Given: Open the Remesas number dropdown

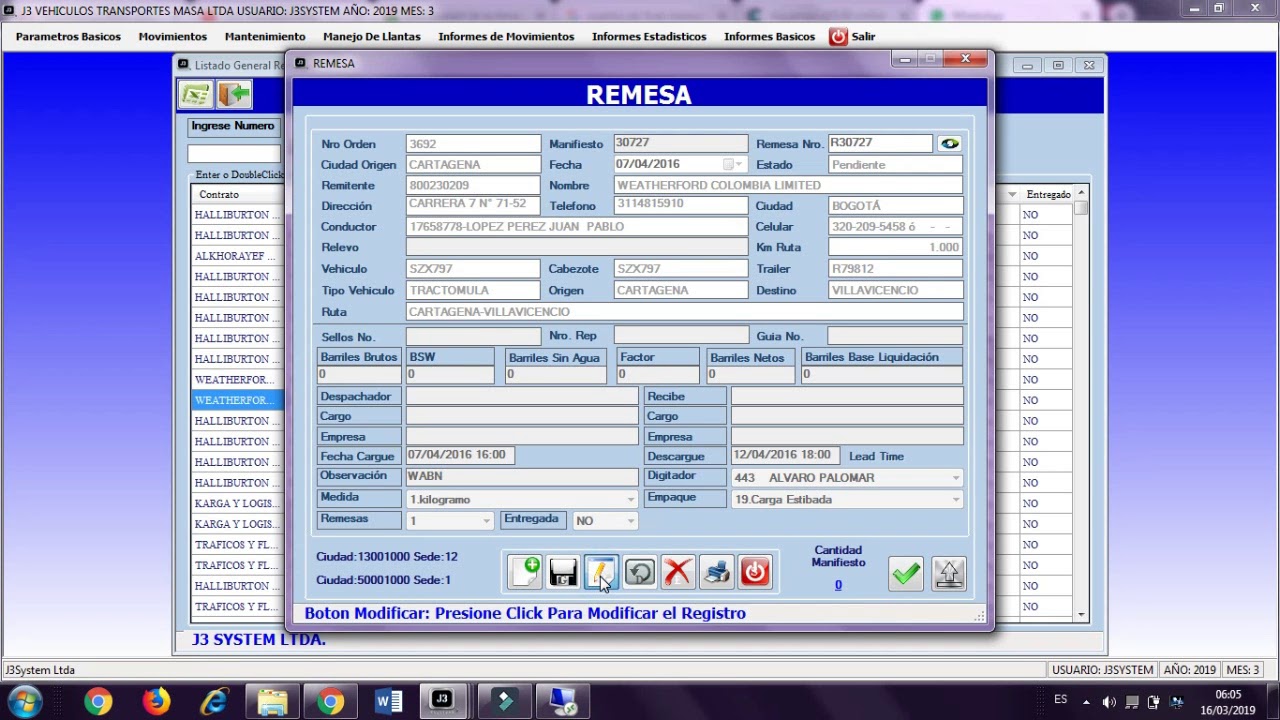Looking at the screenshot, I should pyautogui.click(x=487, y=521).
